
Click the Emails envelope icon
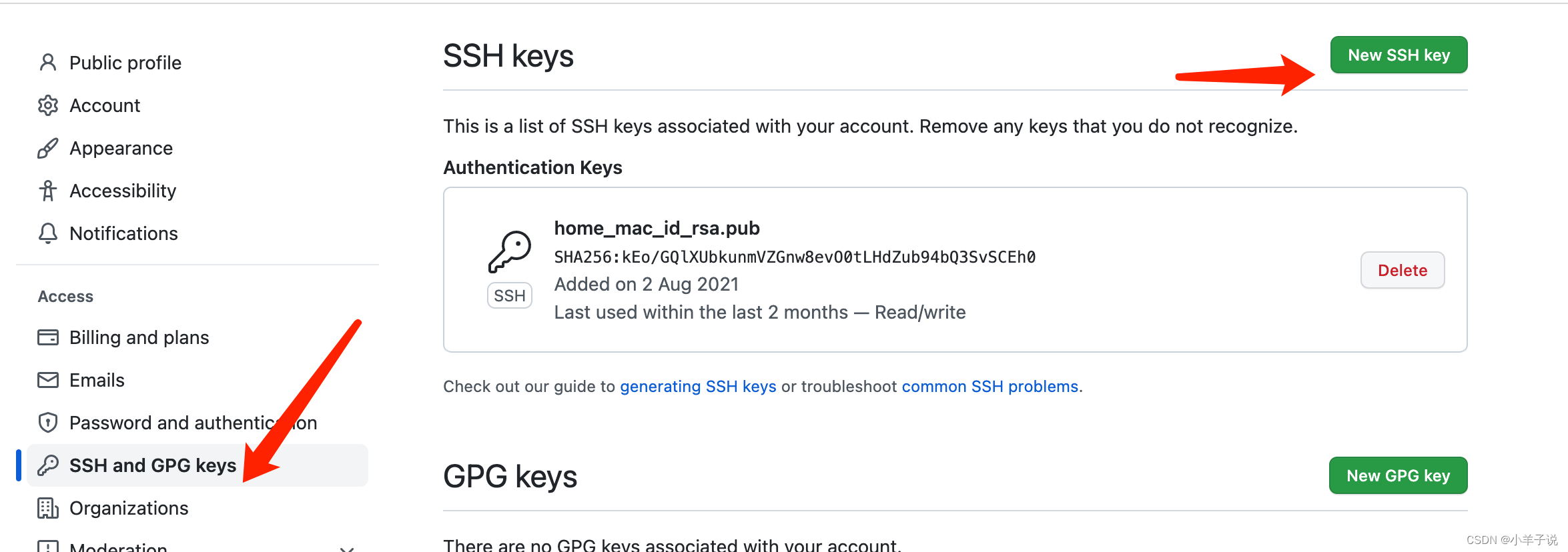(47, 379)
